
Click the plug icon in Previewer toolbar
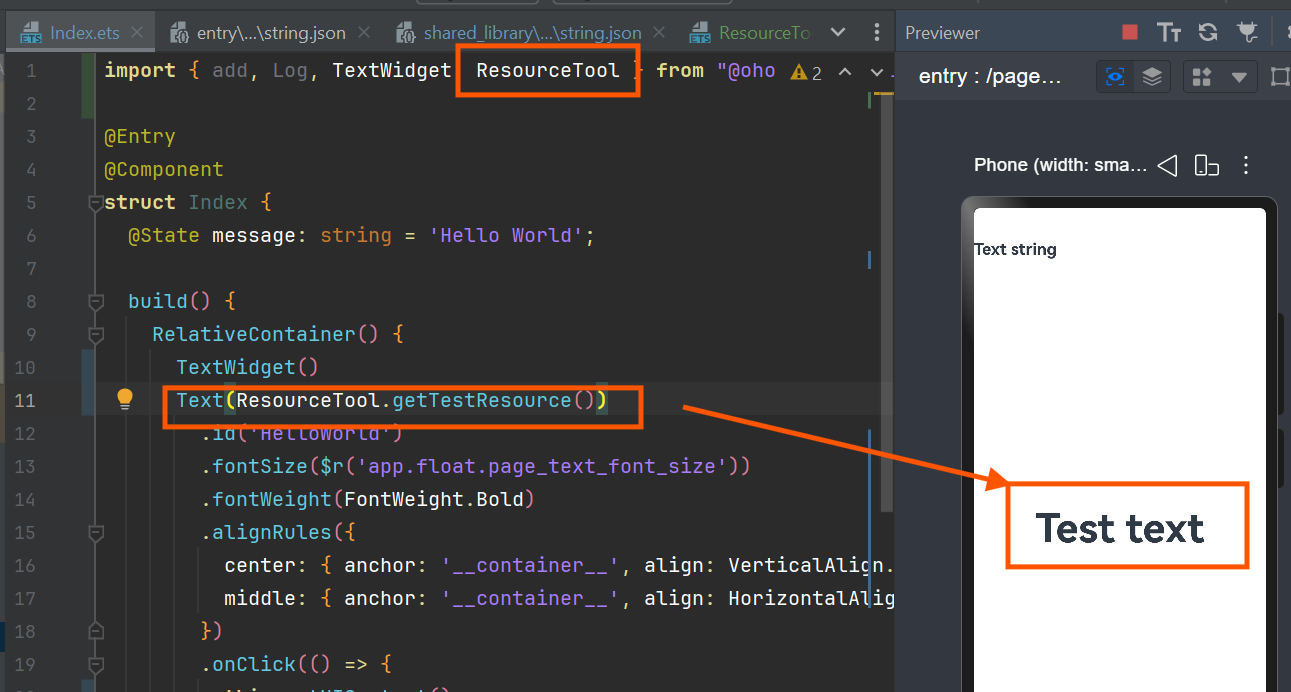1246,32
